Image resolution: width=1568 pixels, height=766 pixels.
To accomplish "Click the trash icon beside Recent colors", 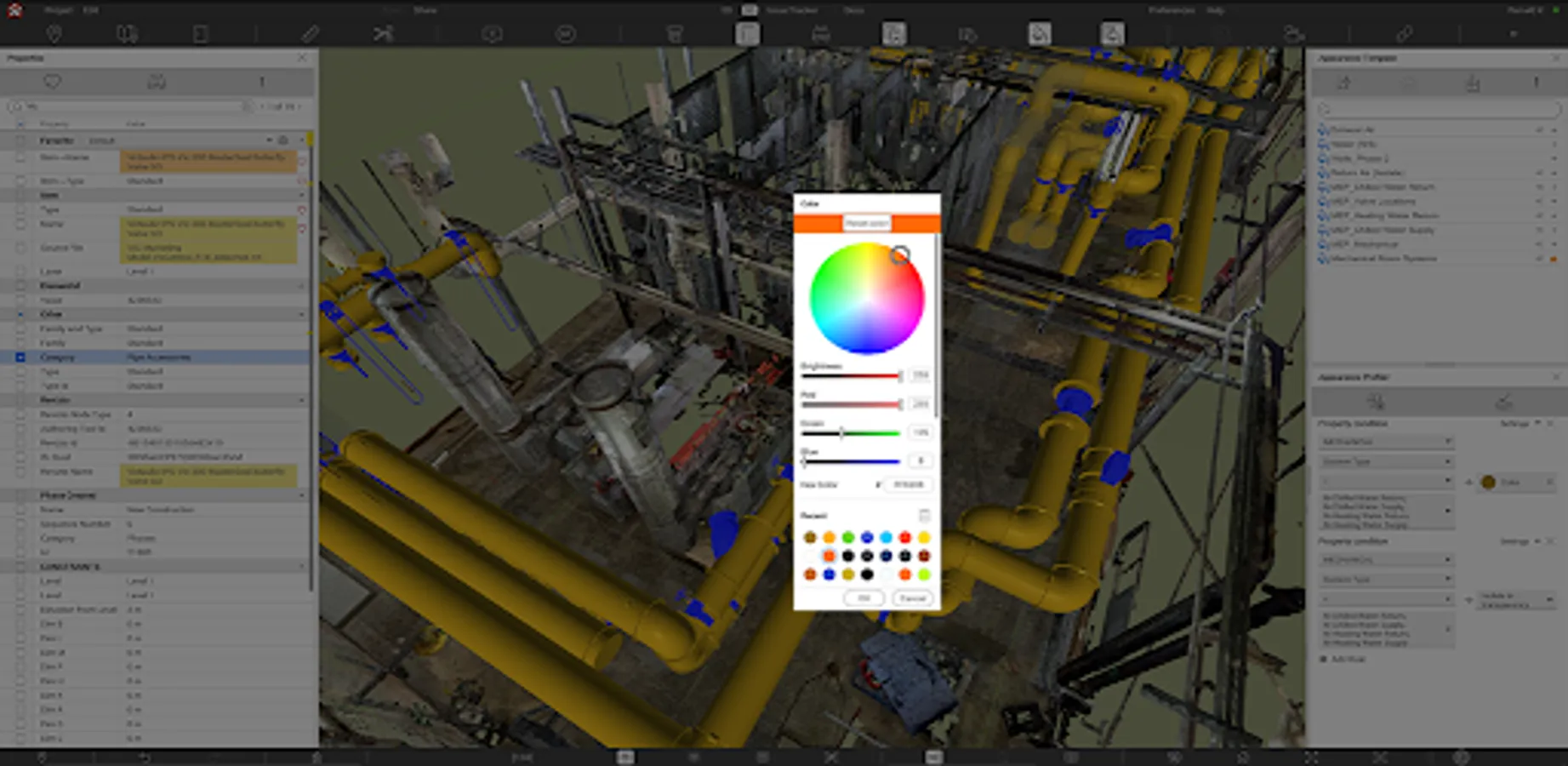I will pos(924,516).
